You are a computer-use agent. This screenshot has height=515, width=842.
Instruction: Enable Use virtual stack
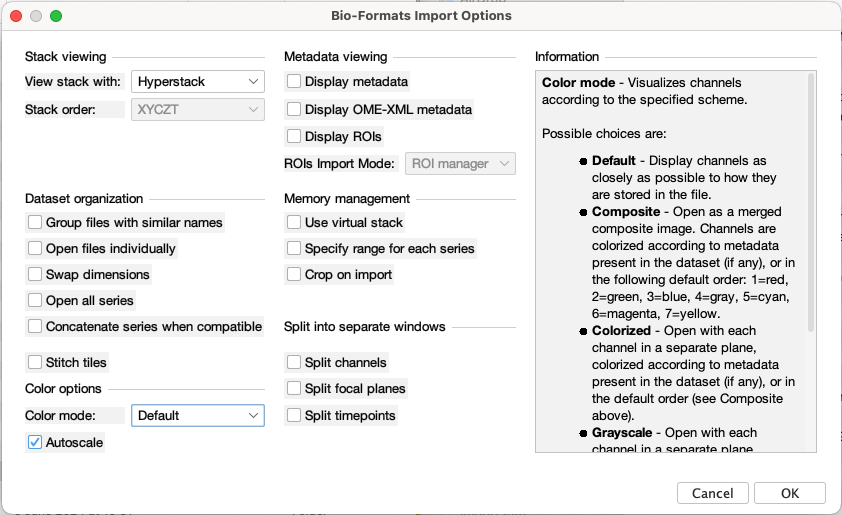(x=294, y=222)
